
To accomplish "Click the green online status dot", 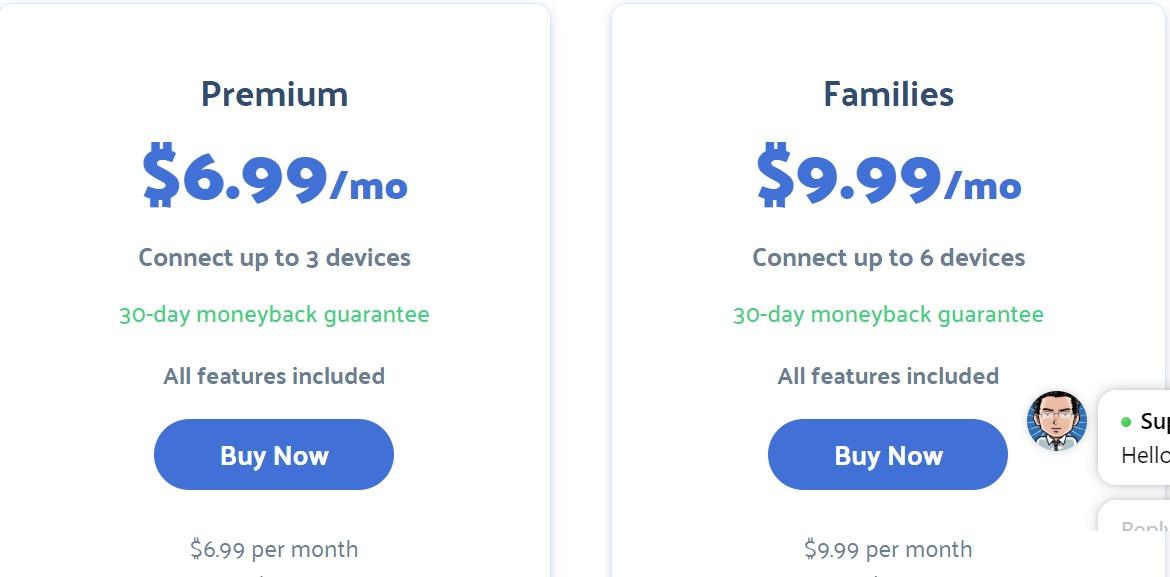I will [1126, 422].
